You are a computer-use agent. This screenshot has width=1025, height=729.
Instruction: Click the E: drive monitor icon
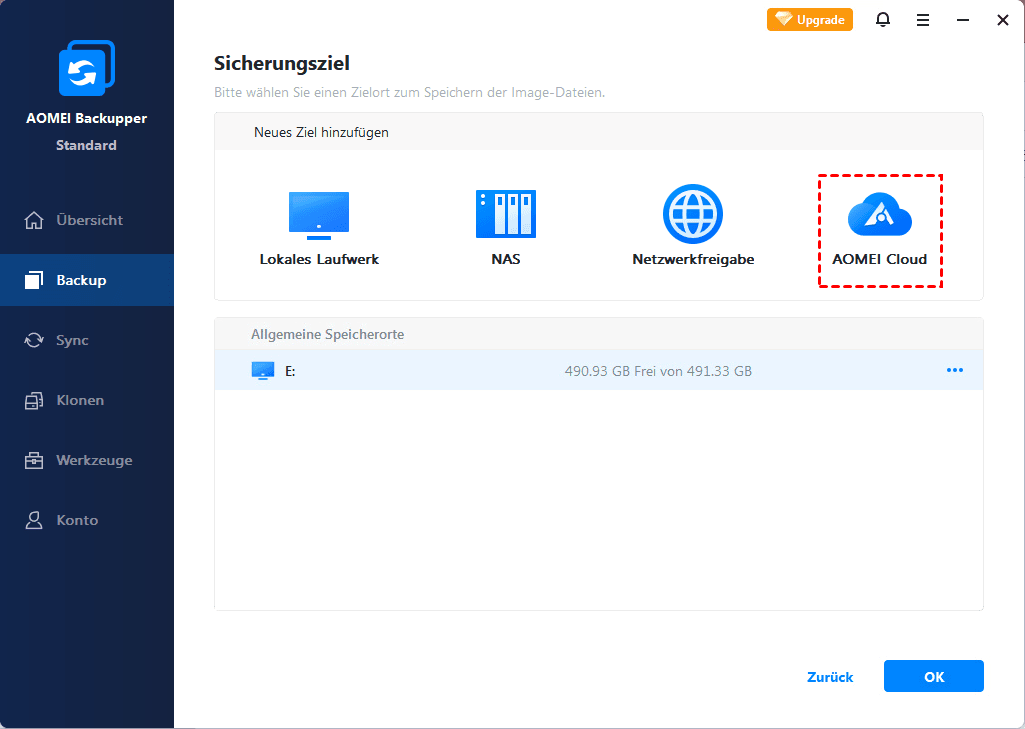(263, 371)
